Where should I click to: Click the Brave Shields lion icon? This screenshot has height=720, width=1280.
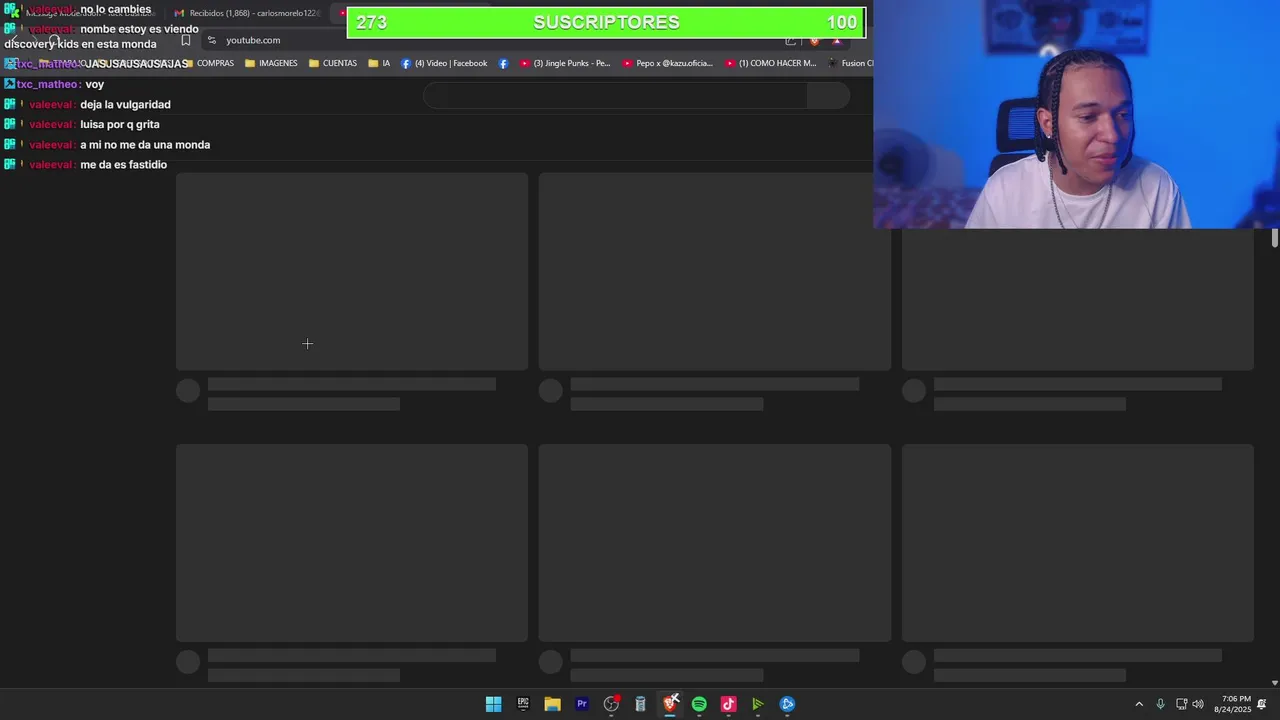click(814, 40)
